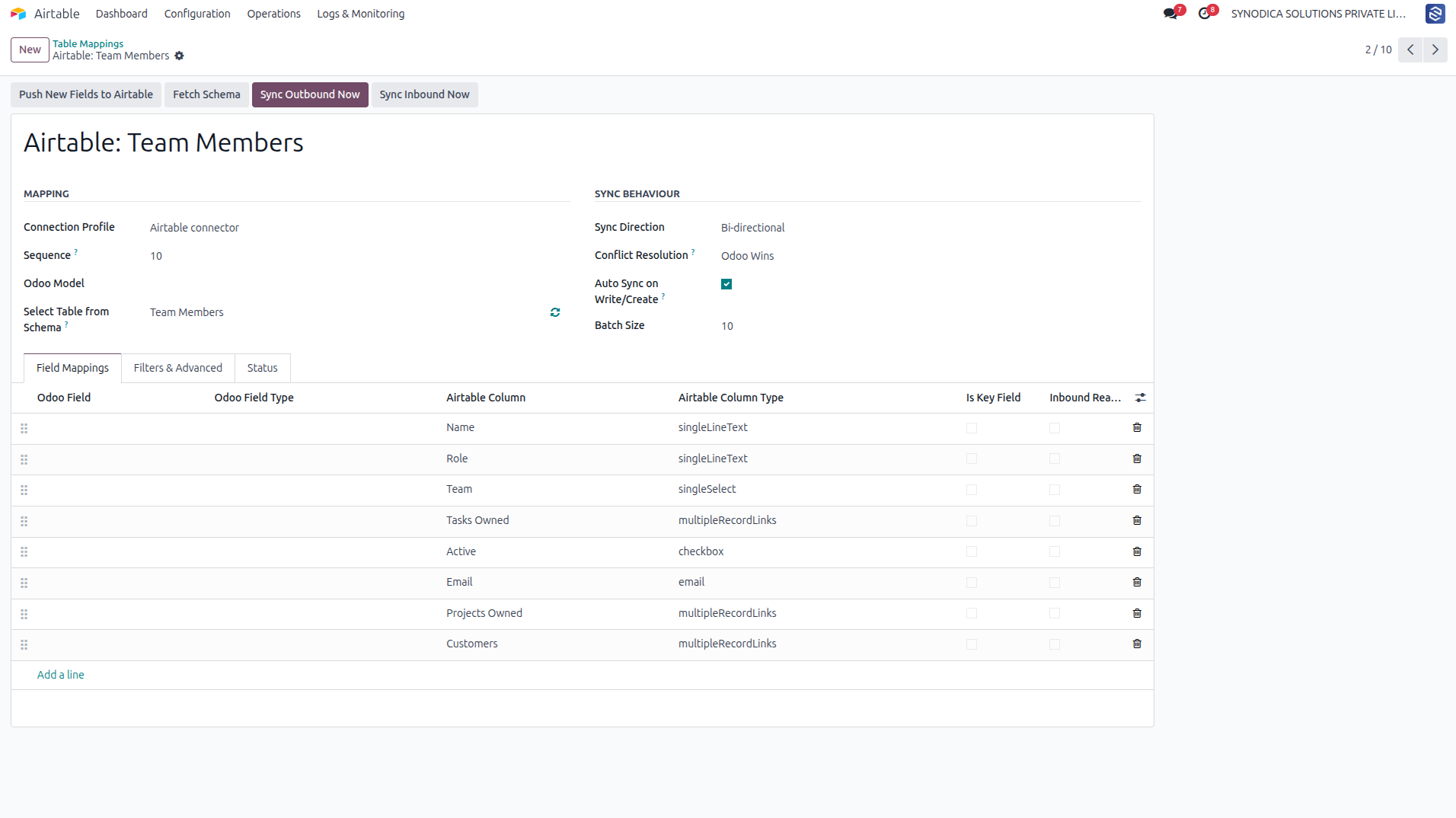1456x818 pixels.
Task: Go to previous record arrow
Action: [1410, 50]
